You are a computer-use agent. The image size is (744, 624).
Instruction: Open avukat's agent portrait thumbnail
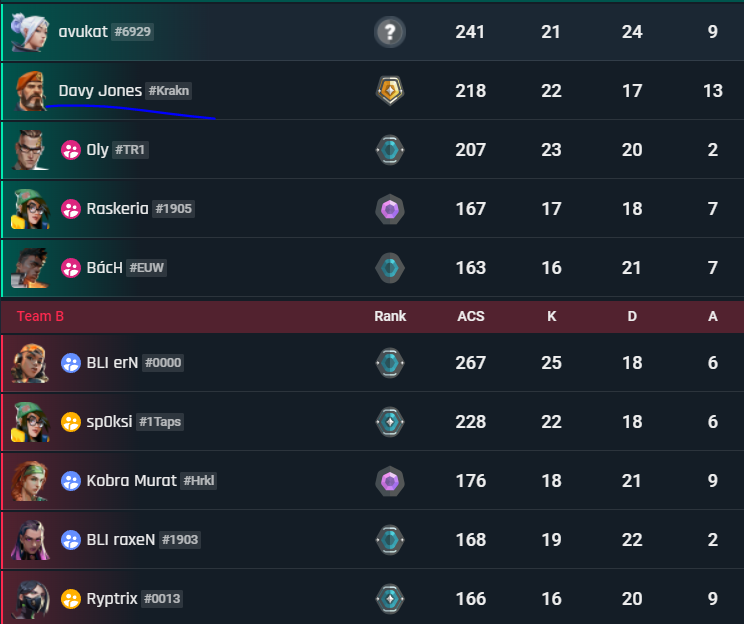tap(29, 32)
